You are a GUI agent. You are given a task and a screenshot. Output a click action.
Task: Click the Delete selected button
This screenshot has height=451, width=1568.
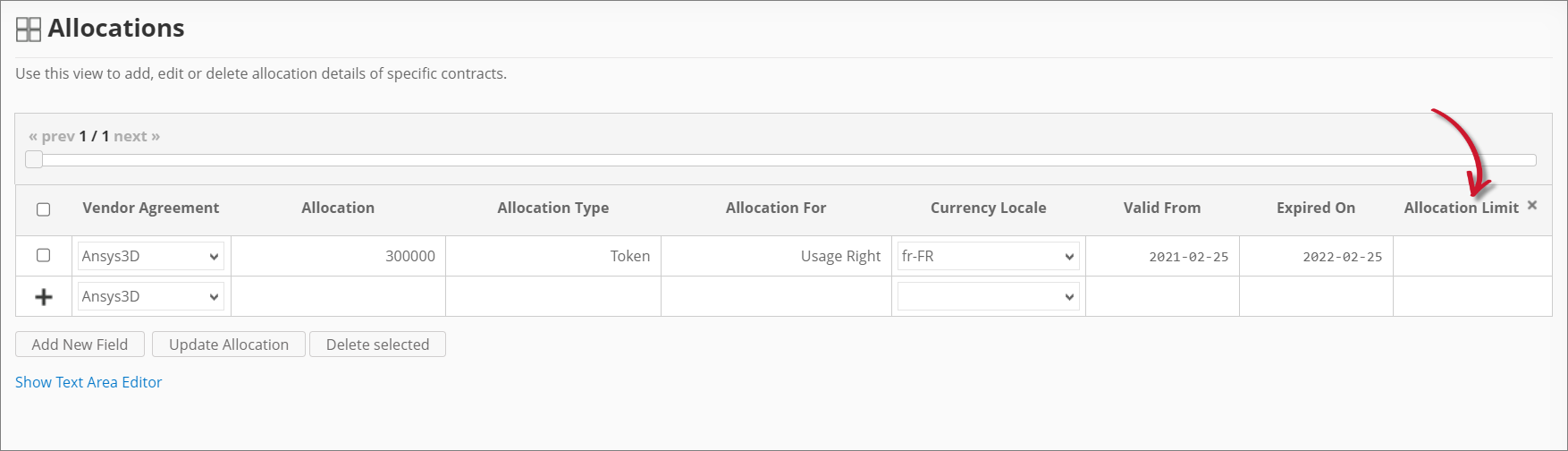coord(377,345)
